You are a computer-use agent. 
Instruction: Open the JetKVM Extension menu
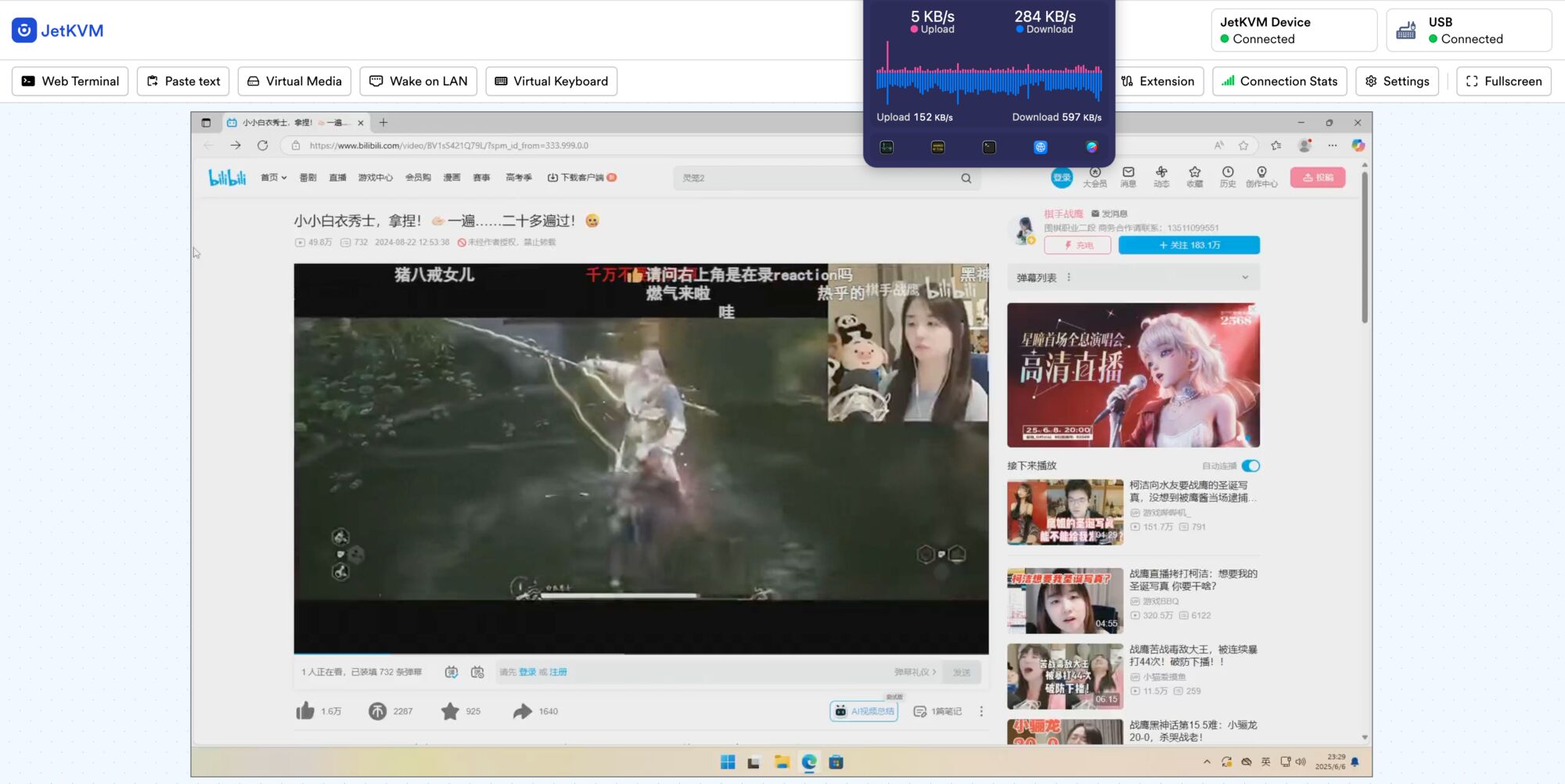coord(1157,81)
